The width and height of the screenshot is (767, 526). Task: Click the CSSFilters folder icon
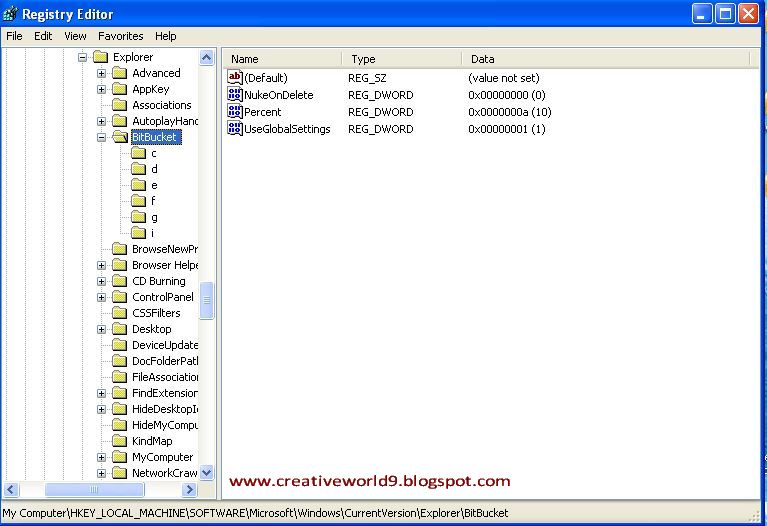[x=119, y=313]
